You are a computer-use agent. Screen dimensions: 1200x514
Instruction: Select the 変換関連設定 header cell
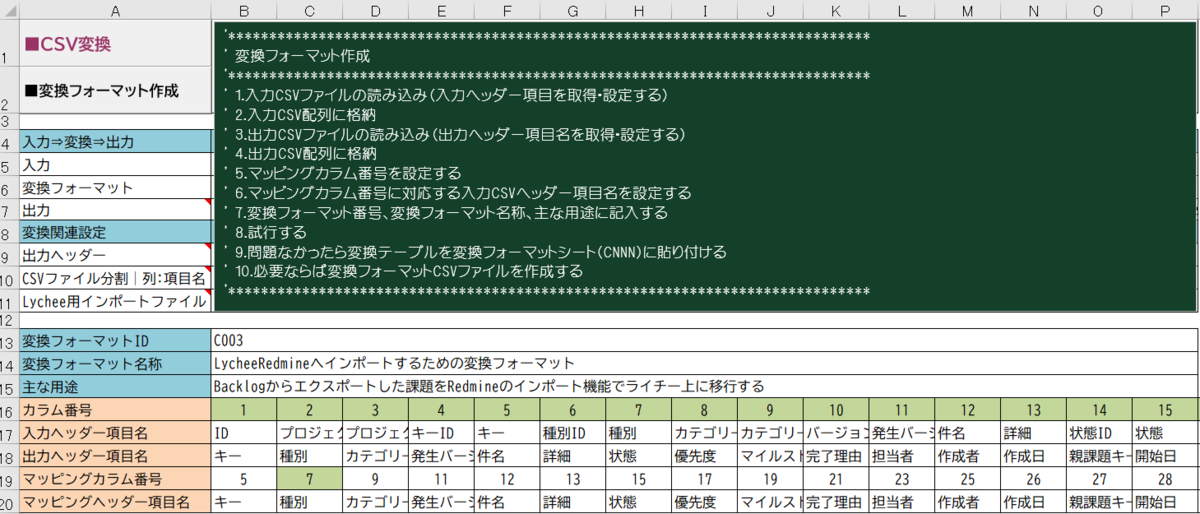[115, 233]
